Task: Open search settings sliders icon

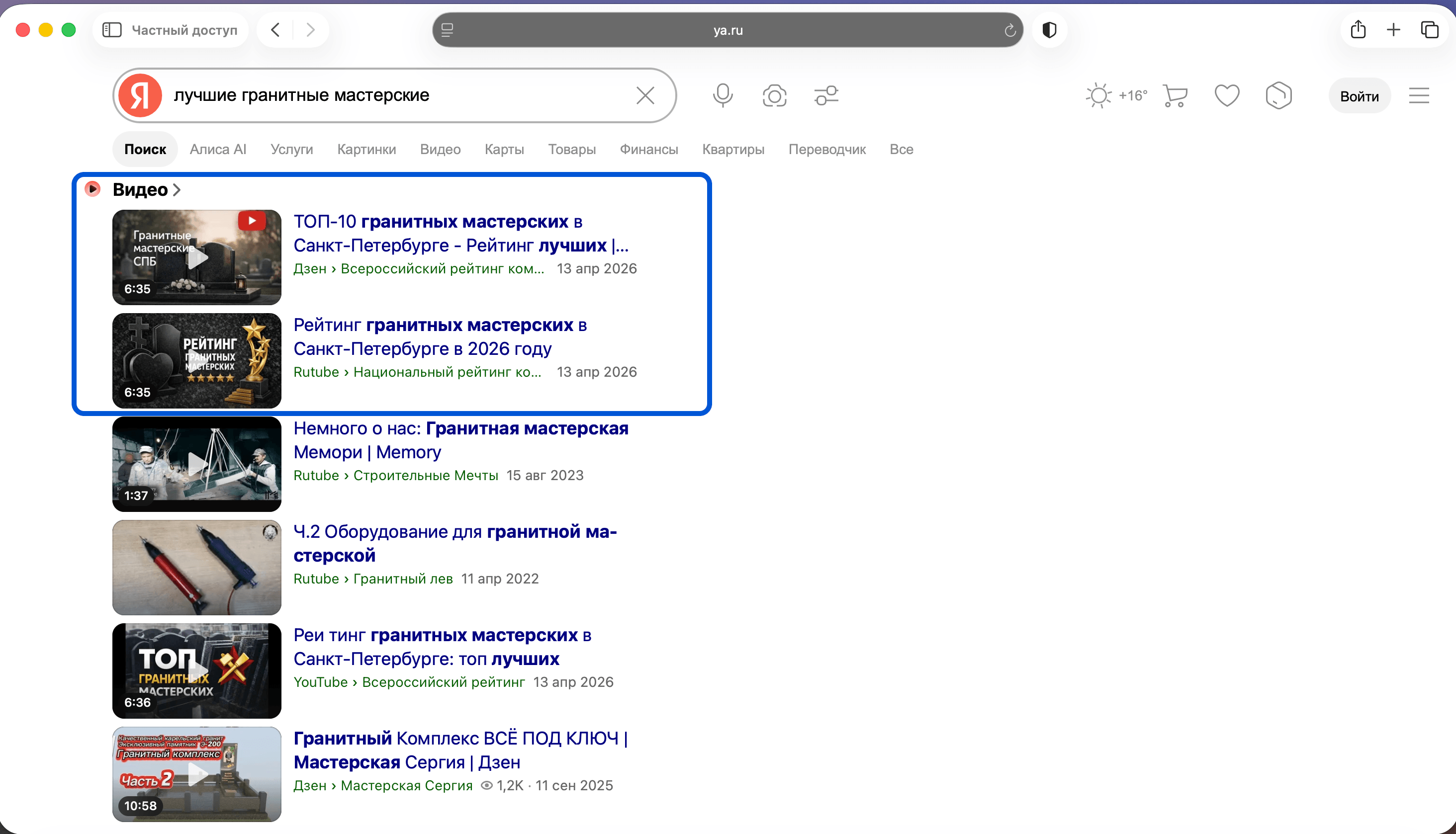Action: pos(825,95)
